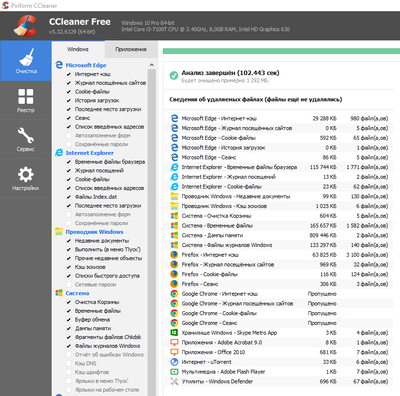The image size is (400, 396).
Task: Open the Реестр registry section
Action: pyautogui.click(x=26, y=100)
